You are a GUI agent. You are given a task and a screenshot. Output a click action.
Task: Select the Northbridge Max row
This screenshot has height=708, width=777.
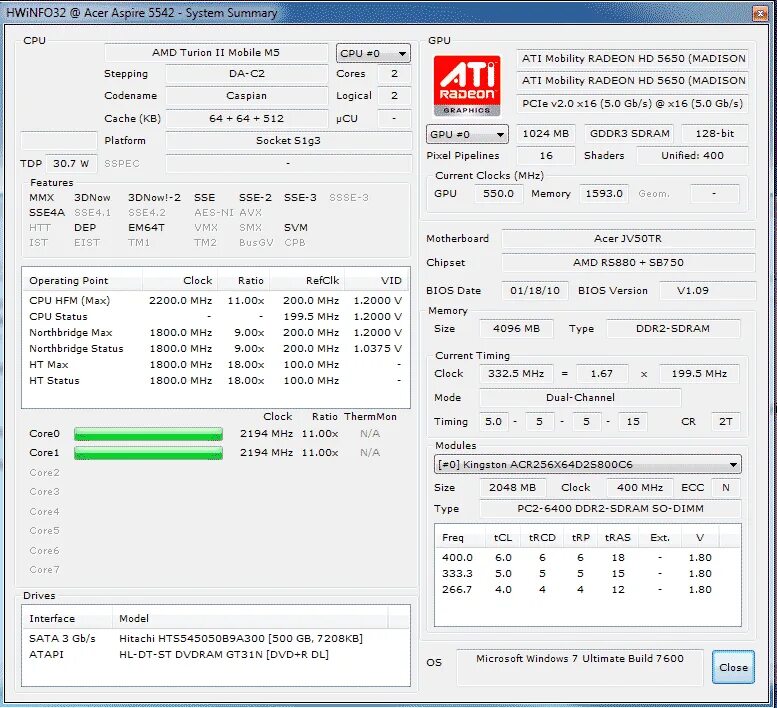tap(216, 332)
